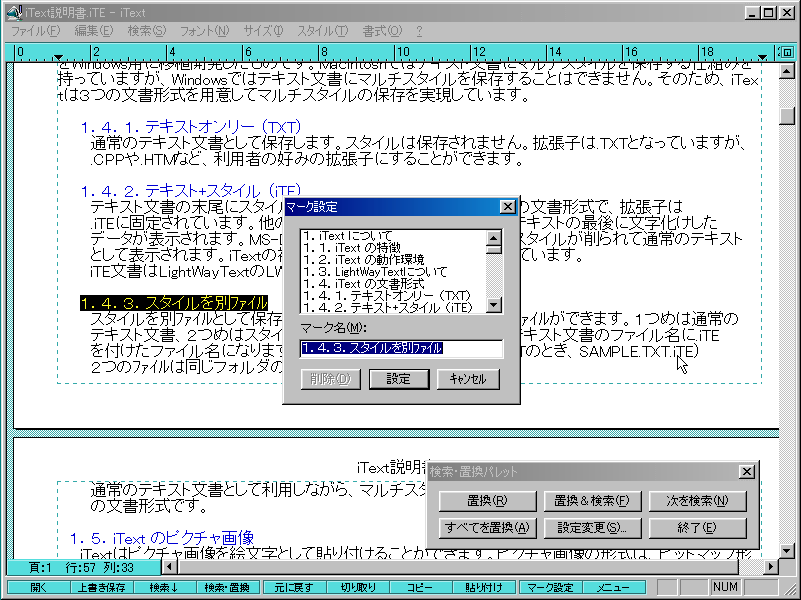Viewport: 801px width, 600px height.
Task: Click heading '1. 4. 1. テキストオンリー (TXT)' in document
Action: coord(191,127)
